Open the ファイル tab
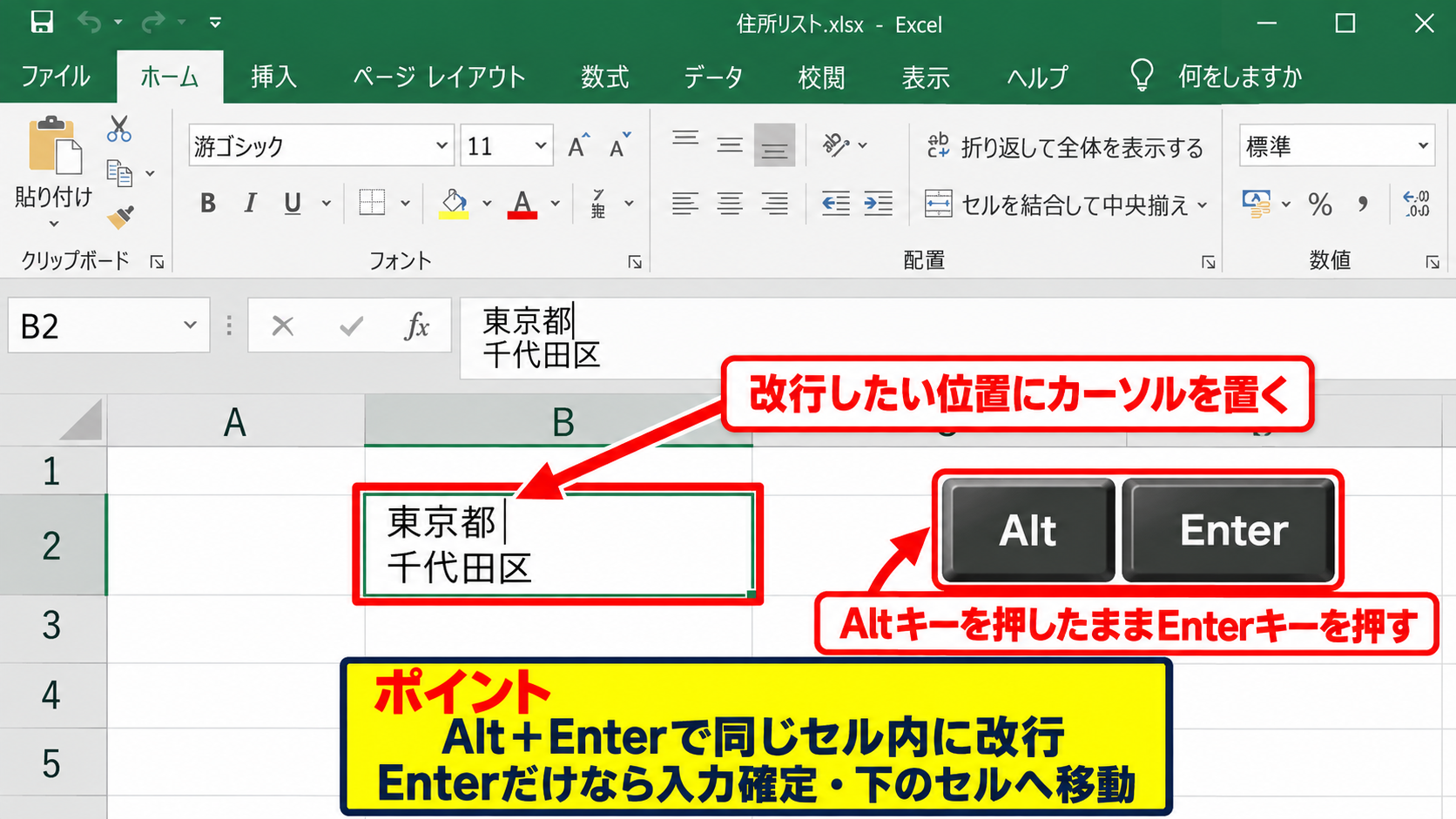 56,77
